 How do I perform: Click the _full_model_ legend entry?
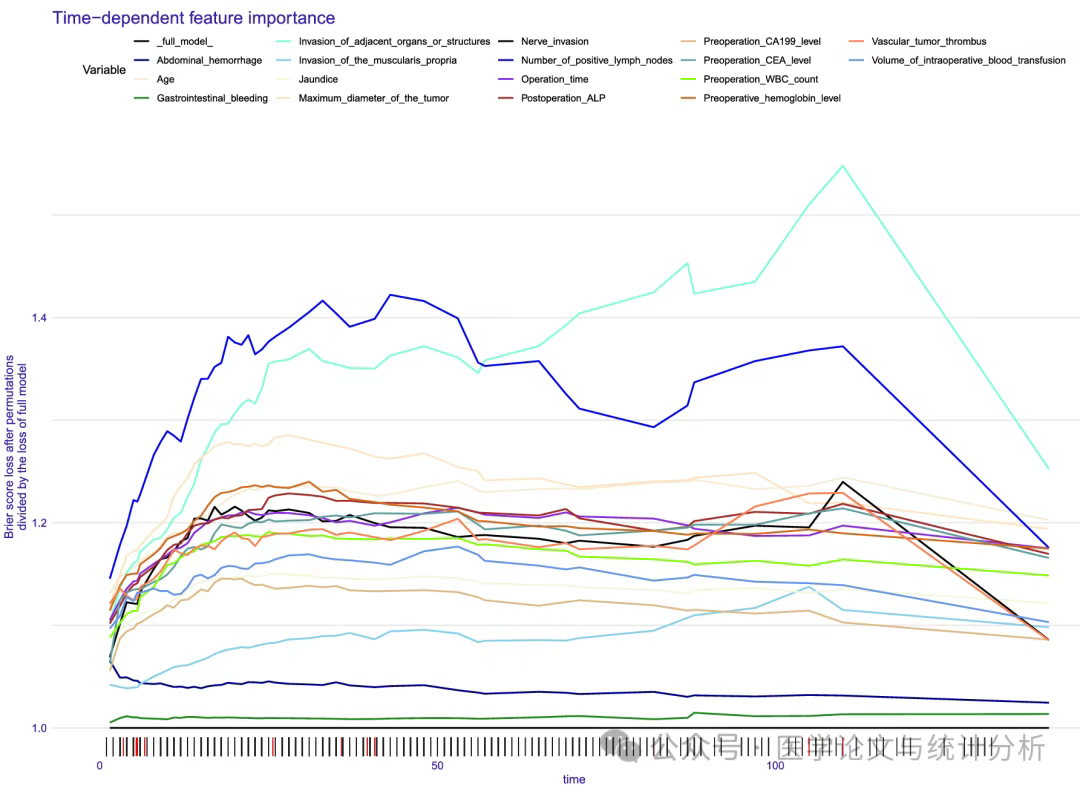[173, 41]
